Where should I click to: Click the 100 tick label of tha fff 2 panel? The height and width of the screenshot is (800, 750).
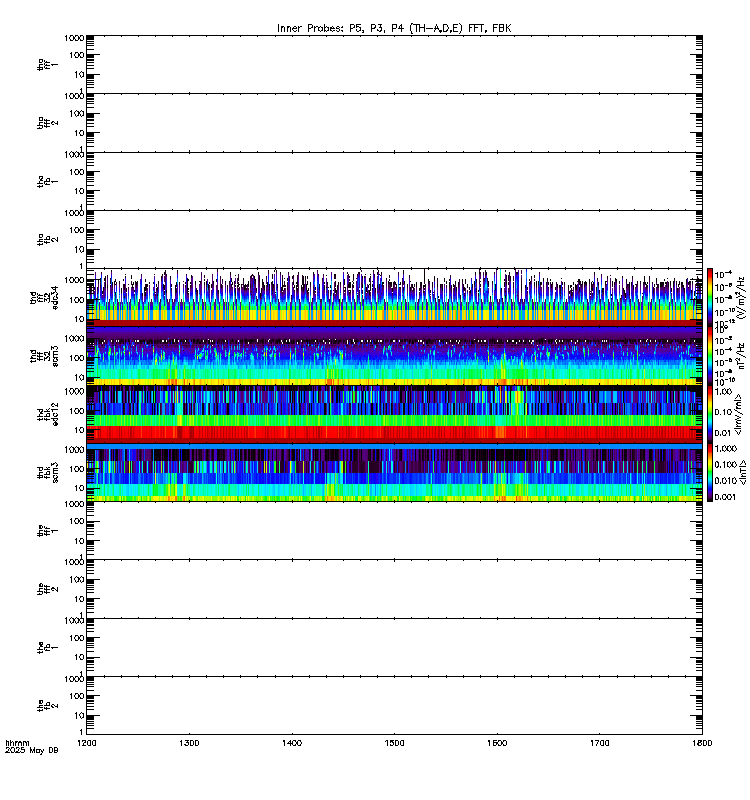[x=77, y=114]
